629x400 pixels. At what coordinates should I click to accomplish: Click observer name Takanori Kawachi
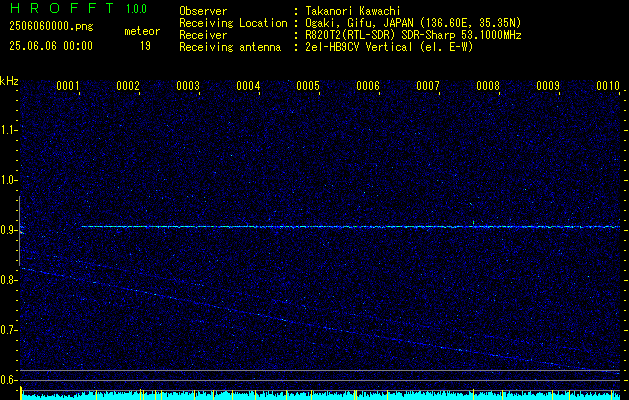click(x=353, y=11)
